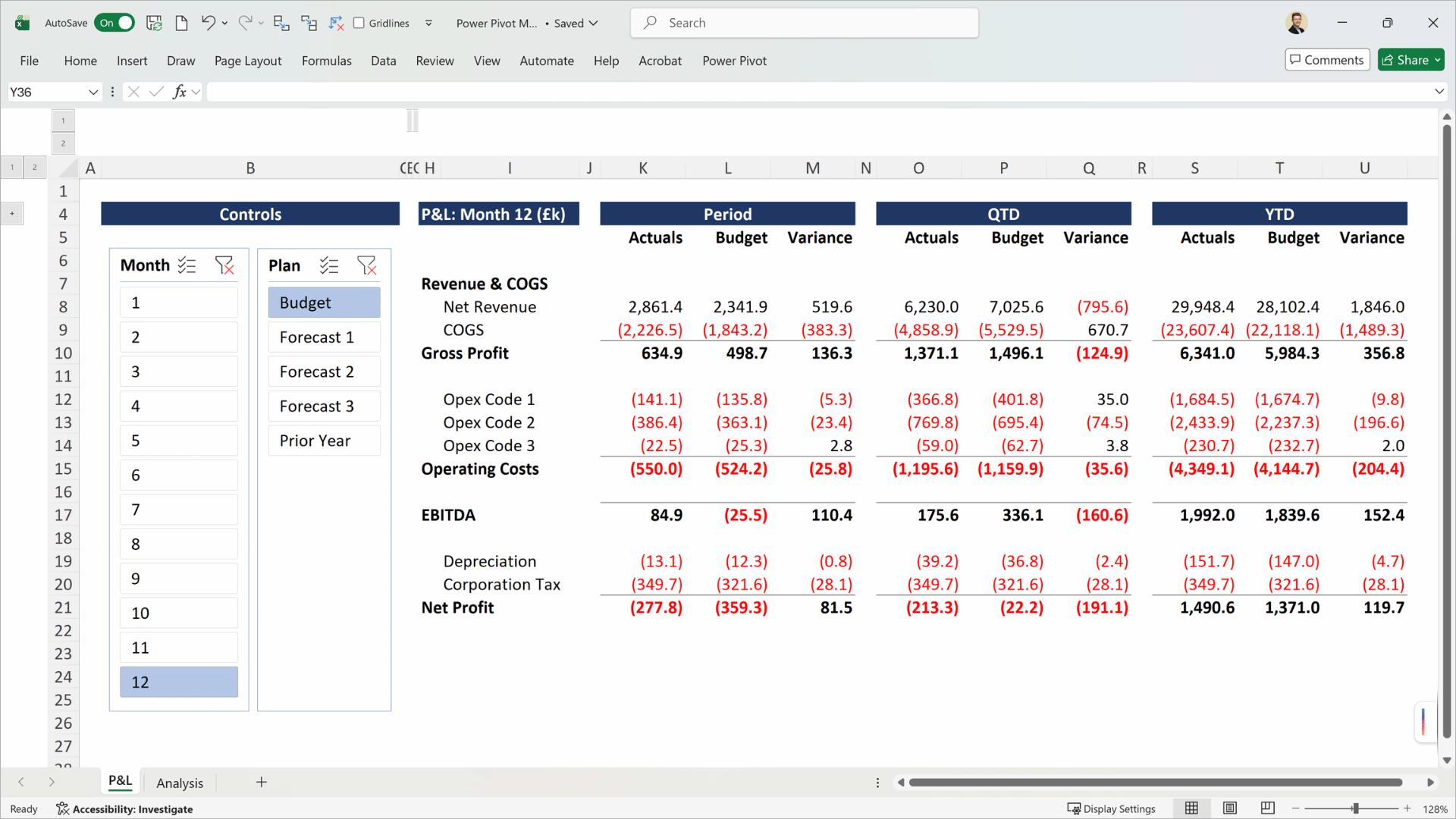
Task: Switch to the Analysis sheet tab
Action: (180, 783)
